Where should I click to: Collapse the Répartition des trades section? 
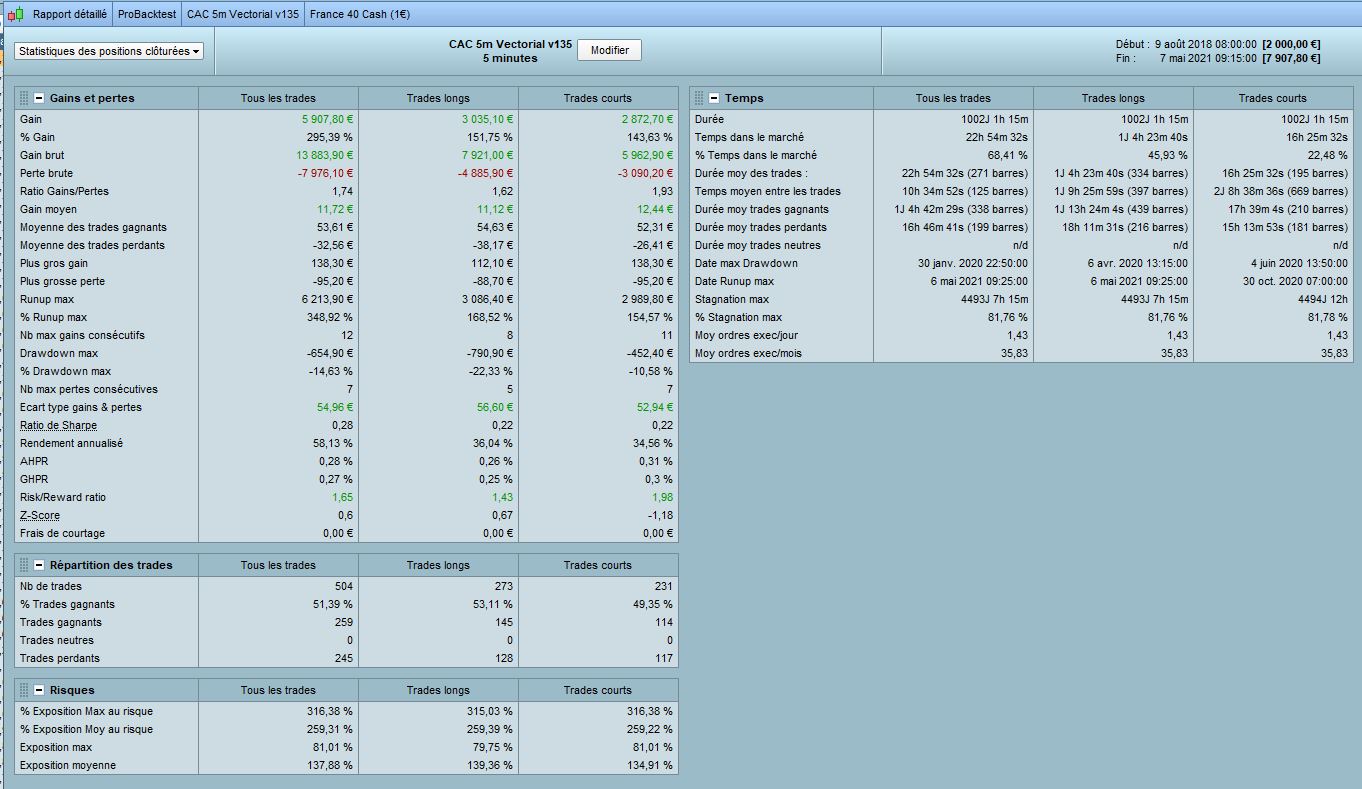39,565
